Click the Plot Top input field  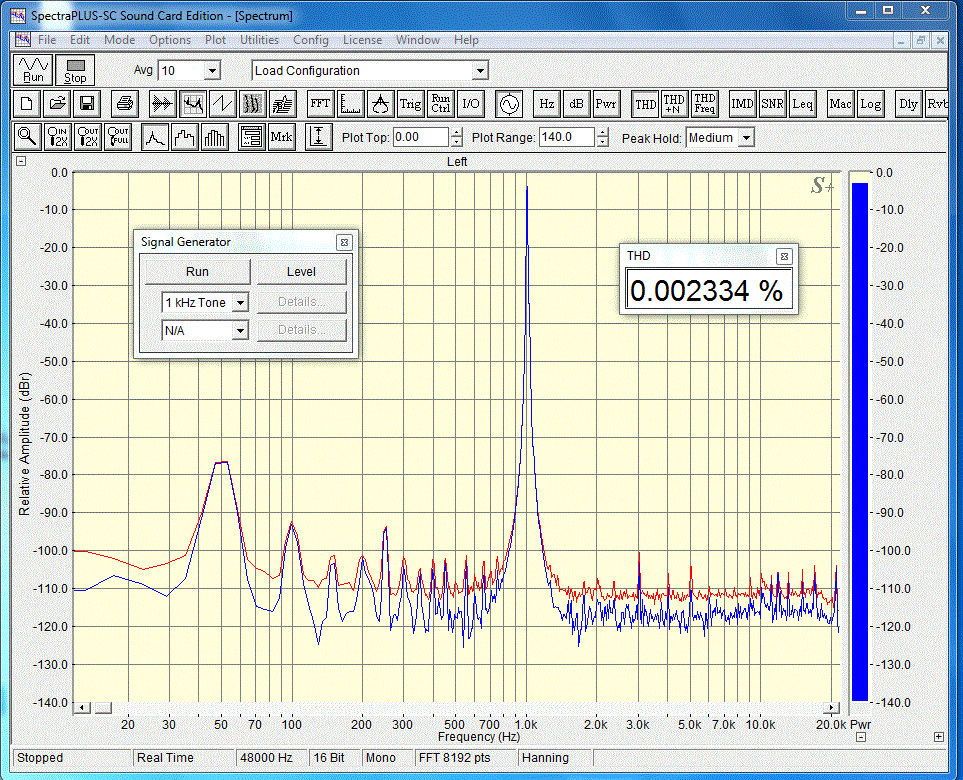[x=421, y=137]
